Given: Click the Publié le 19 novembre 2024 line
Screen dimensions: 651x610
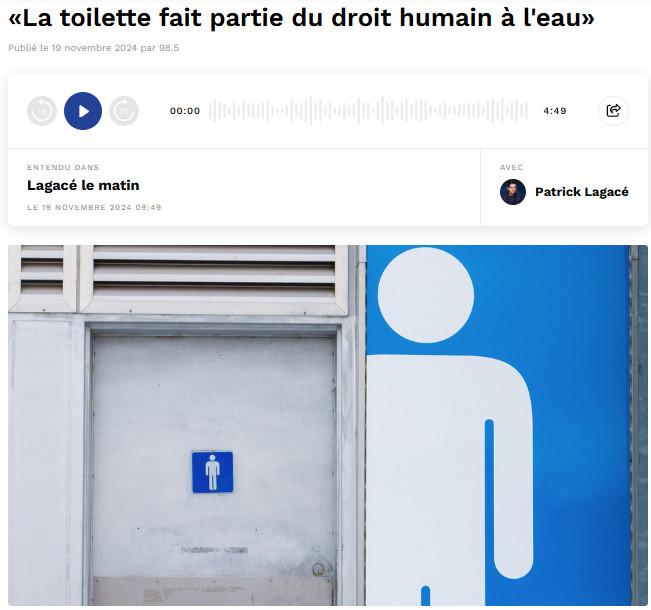Looking at the screenshot, I should 93,48.
